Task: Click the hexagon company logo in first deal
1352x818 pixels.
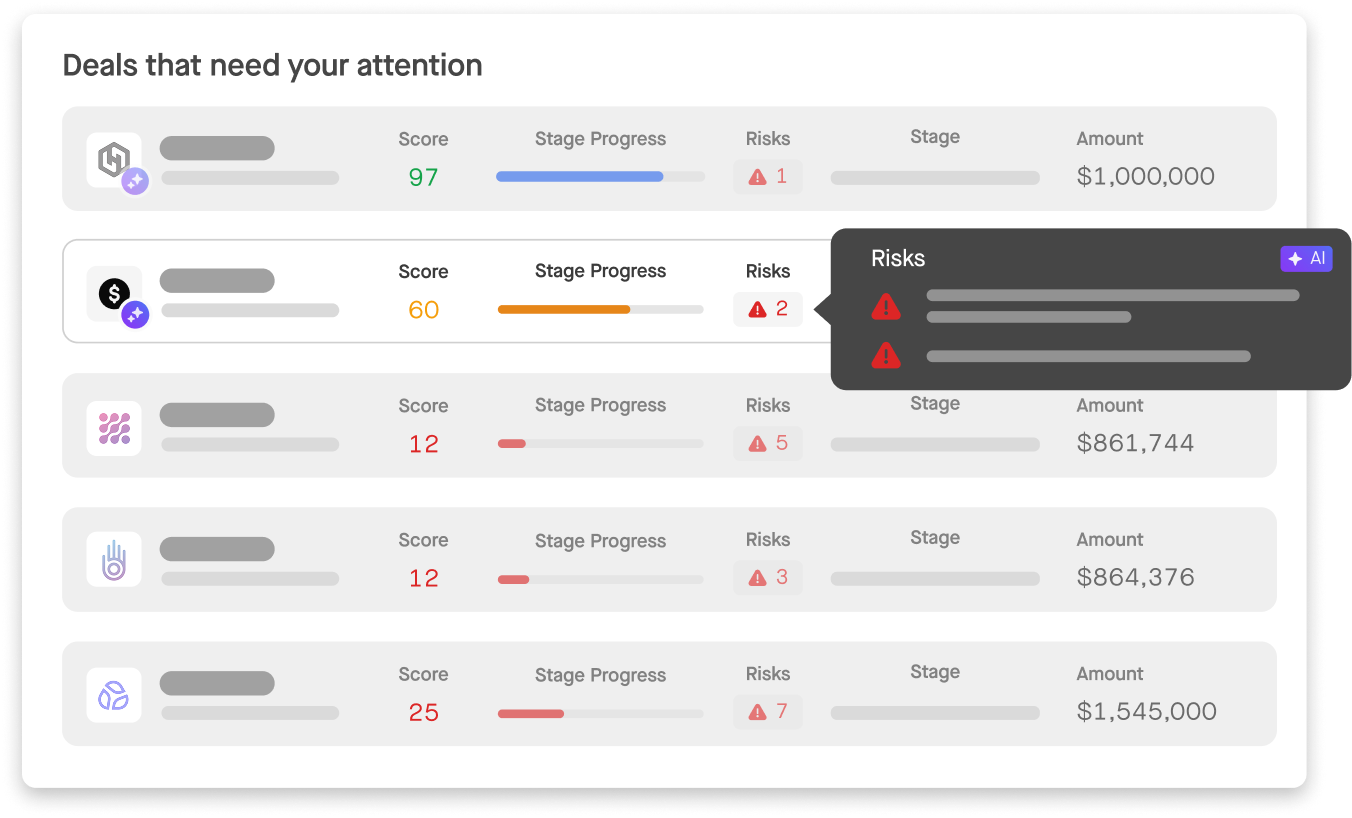Action: coord(111,158)
